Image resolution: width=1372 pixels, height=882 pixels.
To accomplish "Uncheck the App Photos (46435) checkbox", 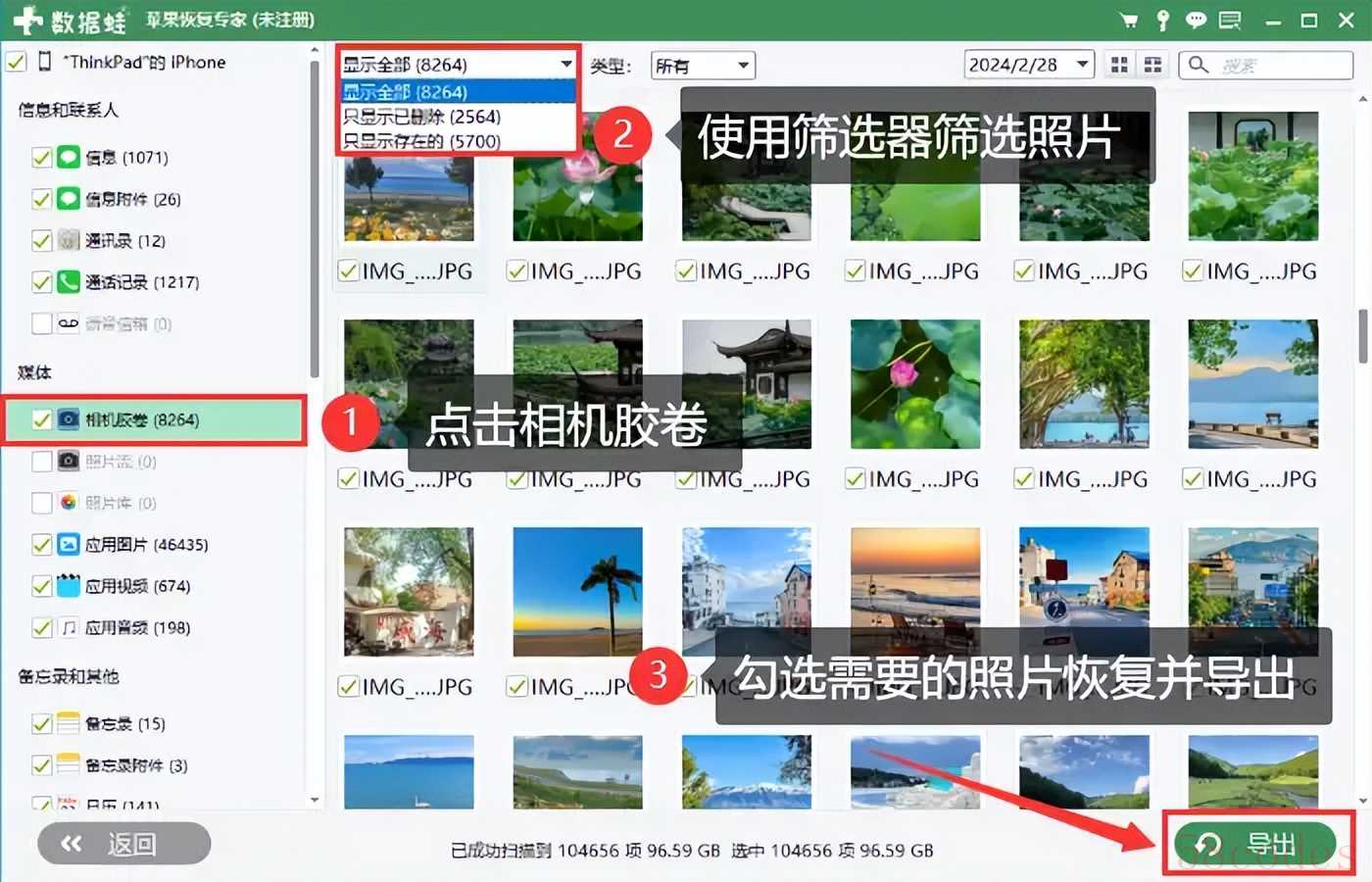I will [x=41, y=545].
